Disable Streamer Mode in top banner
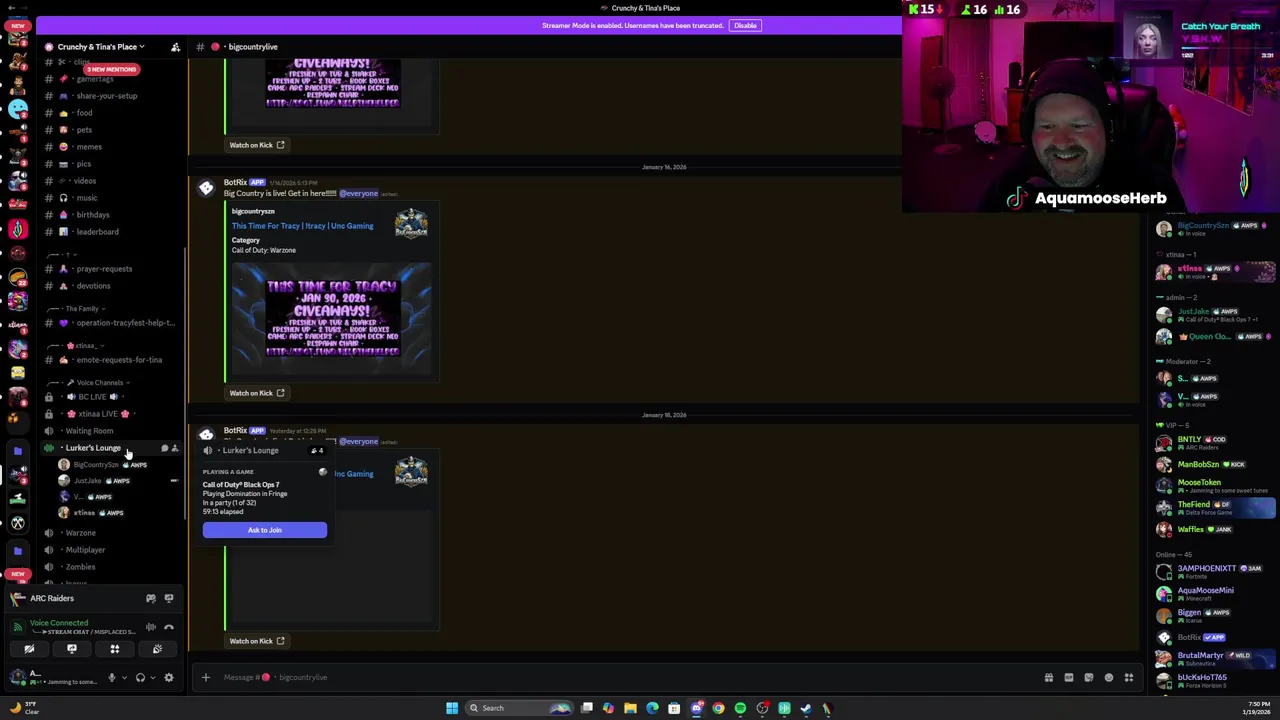The image size is (1280, 720). (745, 25)
